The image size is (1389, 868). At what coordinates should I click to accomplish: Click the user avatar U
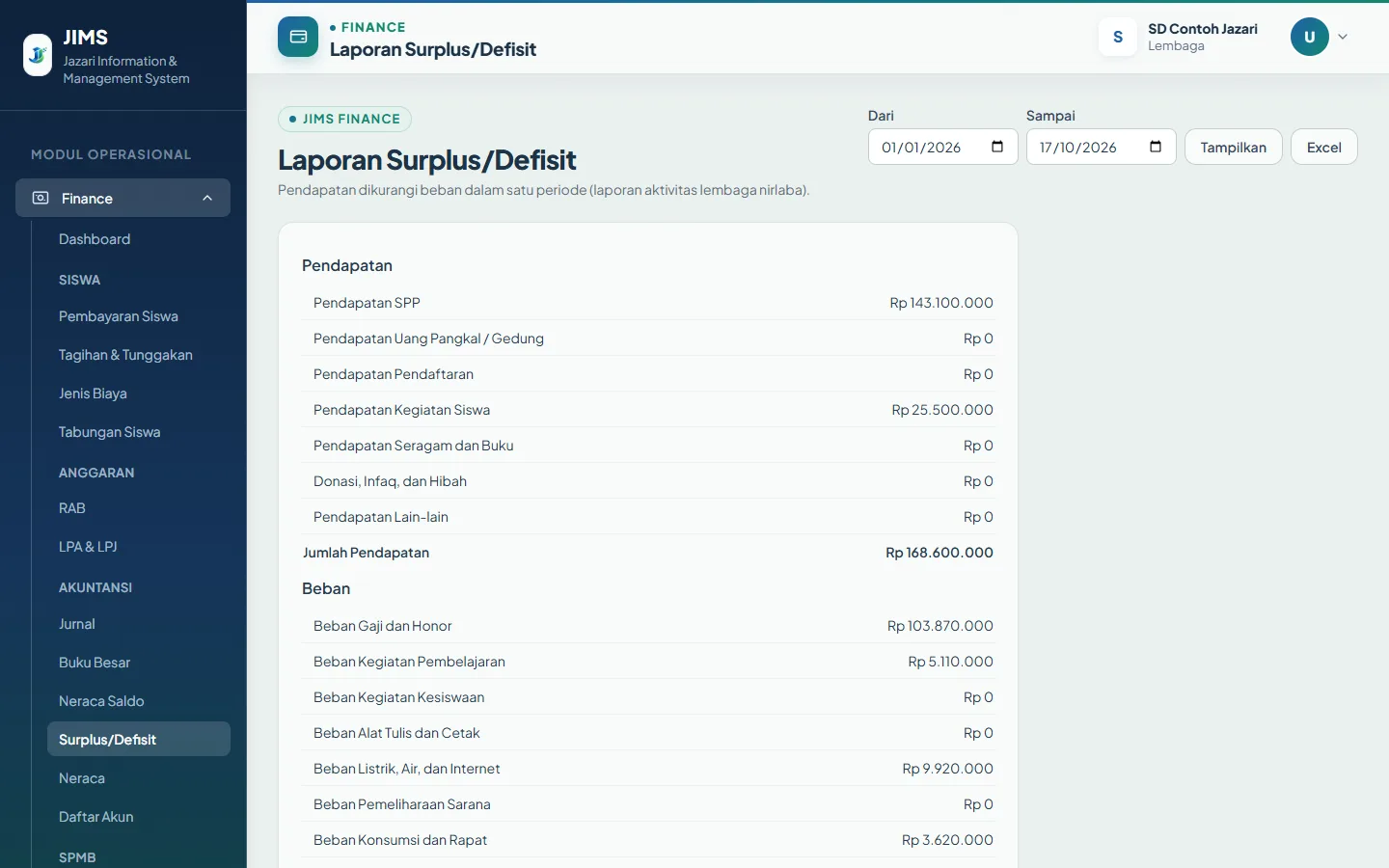click(1310, 38)
